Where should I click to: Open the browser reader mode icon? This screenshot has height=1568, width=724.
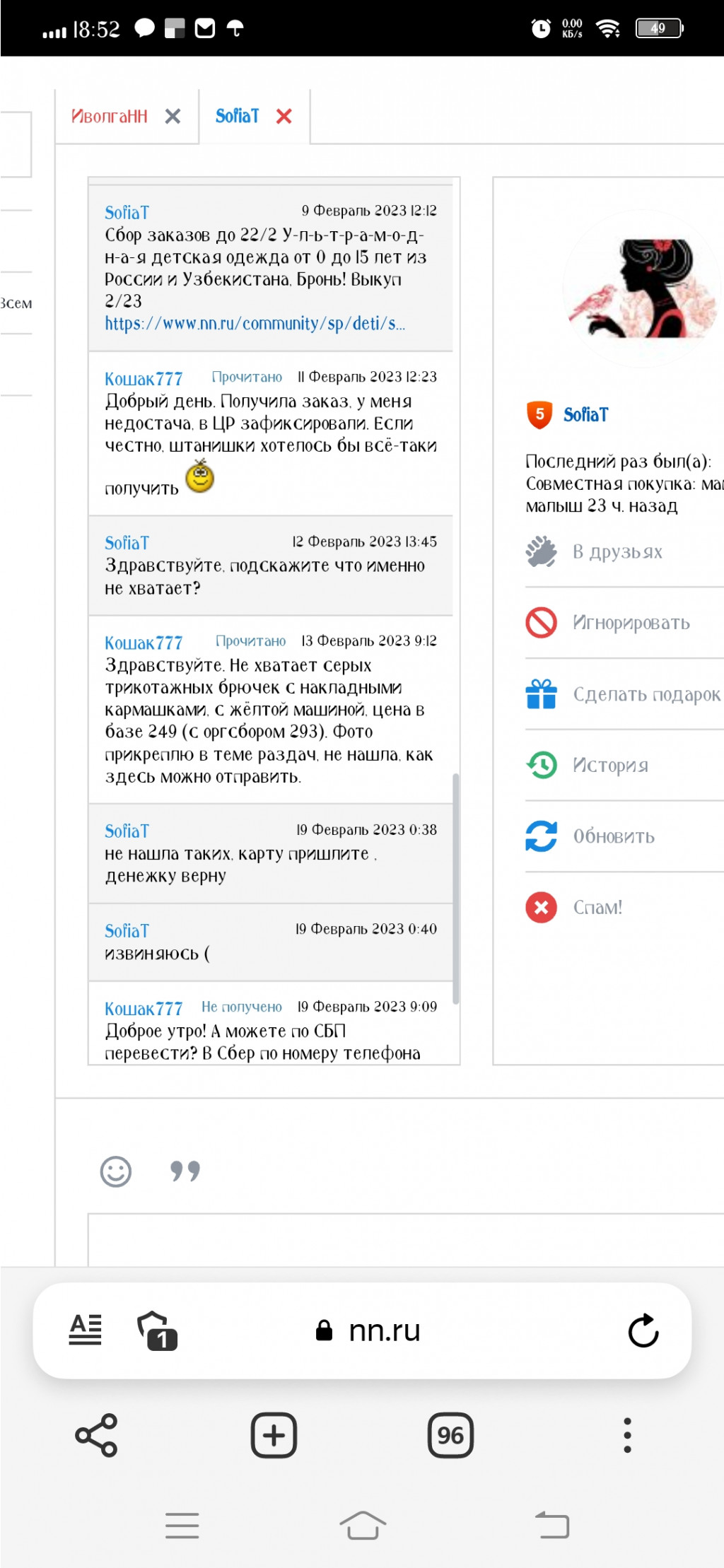click(86, 1330)
